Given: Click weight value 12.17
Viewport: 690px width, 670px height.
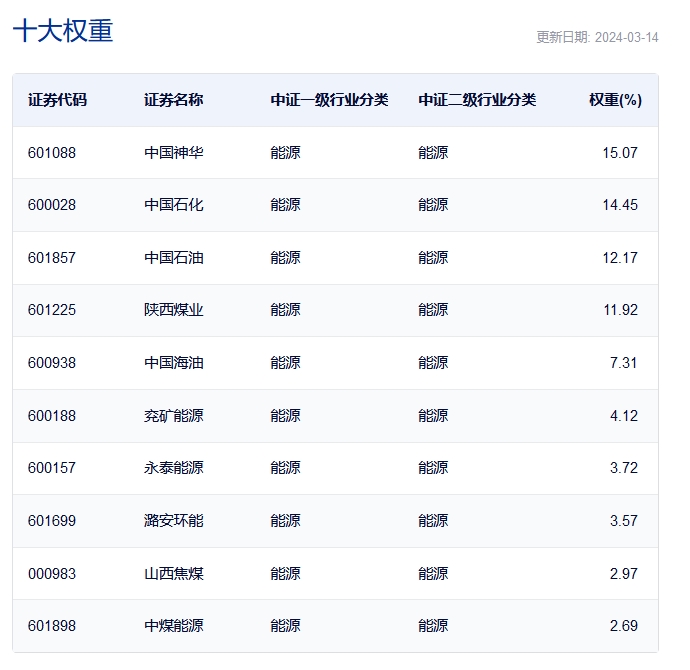Looking at the screenshot, I should (620, 257).
